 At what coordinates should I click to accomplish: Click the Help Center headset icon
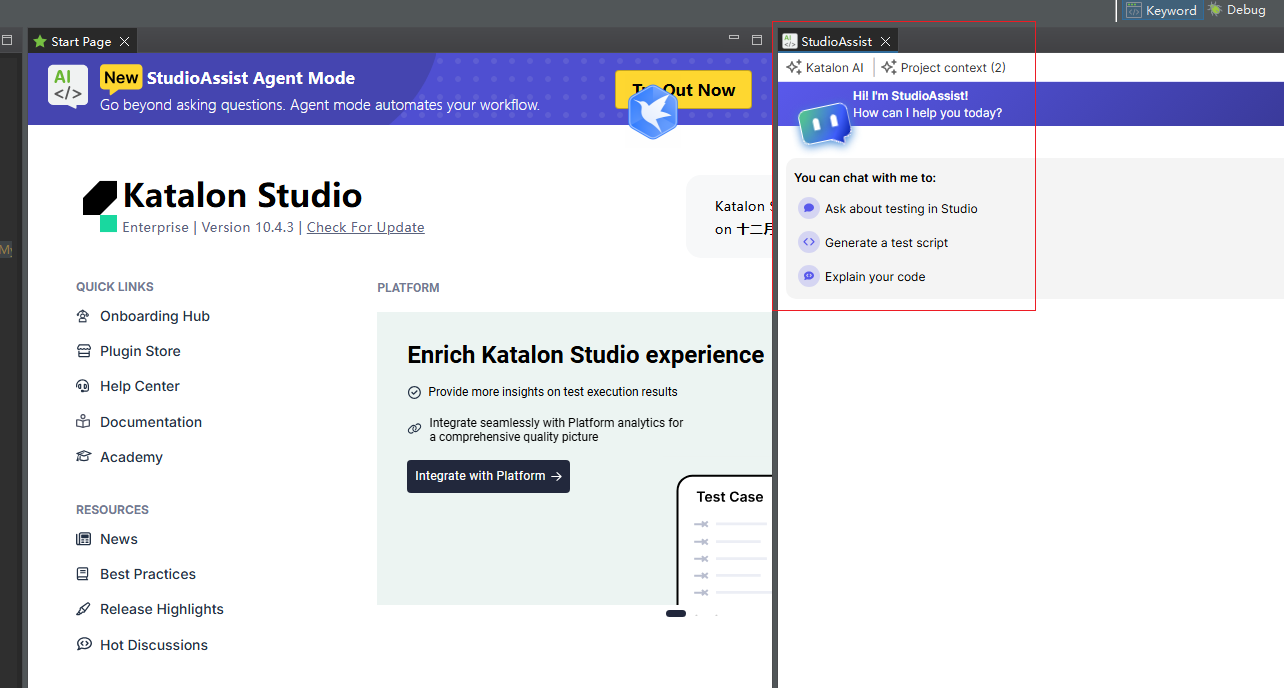click(83, 386)
